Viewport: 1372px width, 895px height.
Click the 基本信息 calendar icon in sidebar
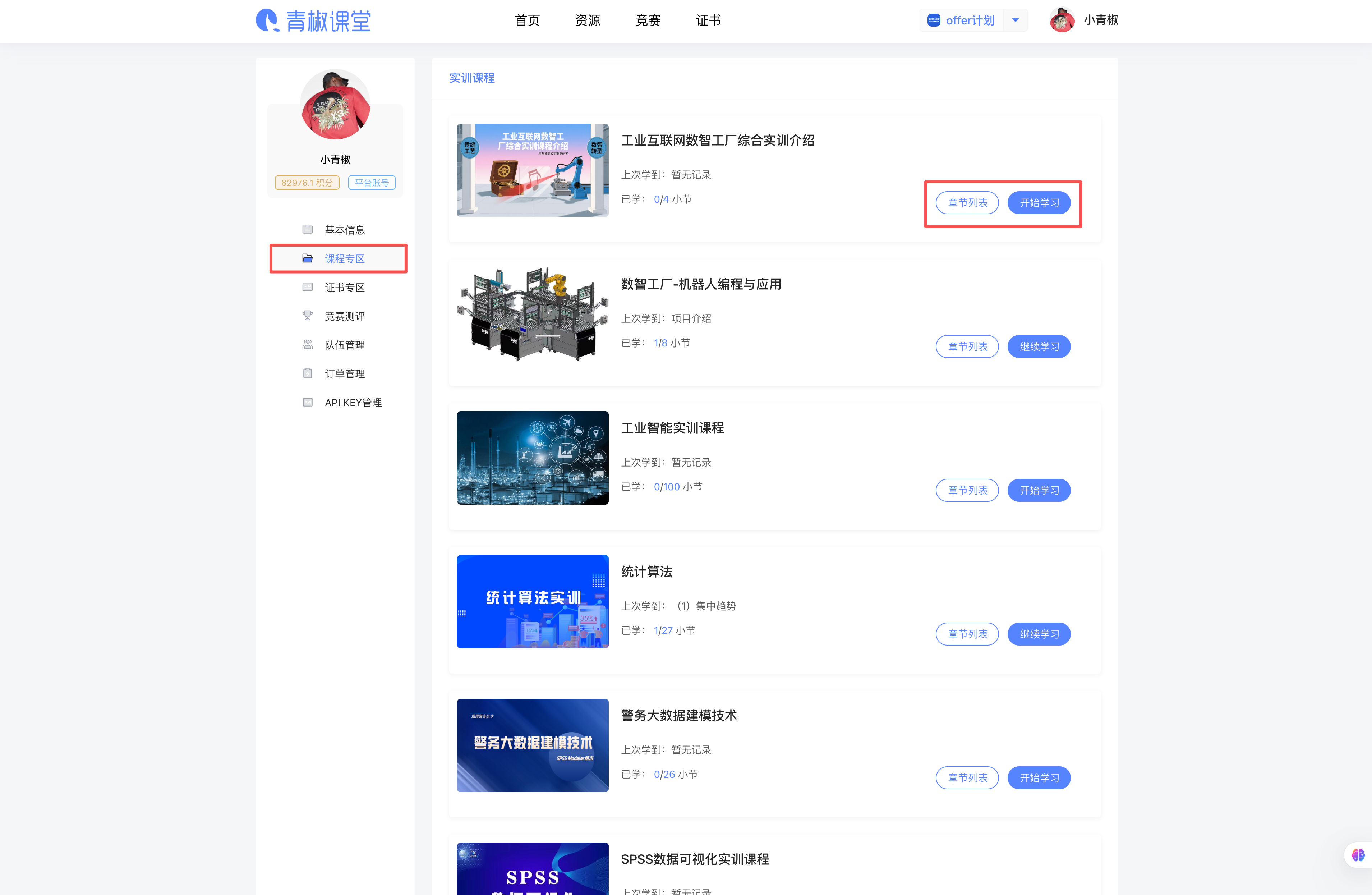pos(307,230)
